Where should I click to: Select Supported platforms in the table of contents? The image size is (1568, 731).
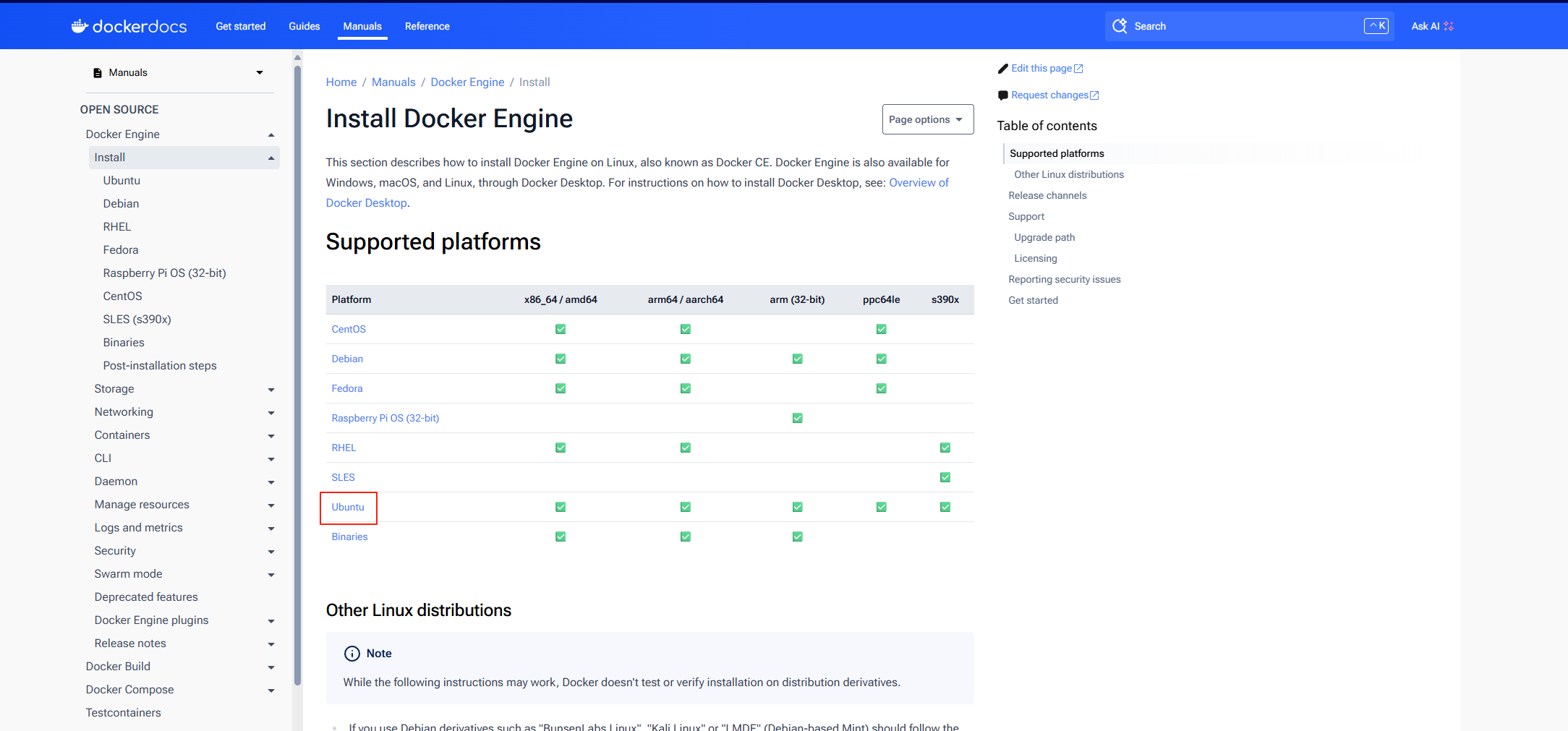click(x=1057, y=153)
